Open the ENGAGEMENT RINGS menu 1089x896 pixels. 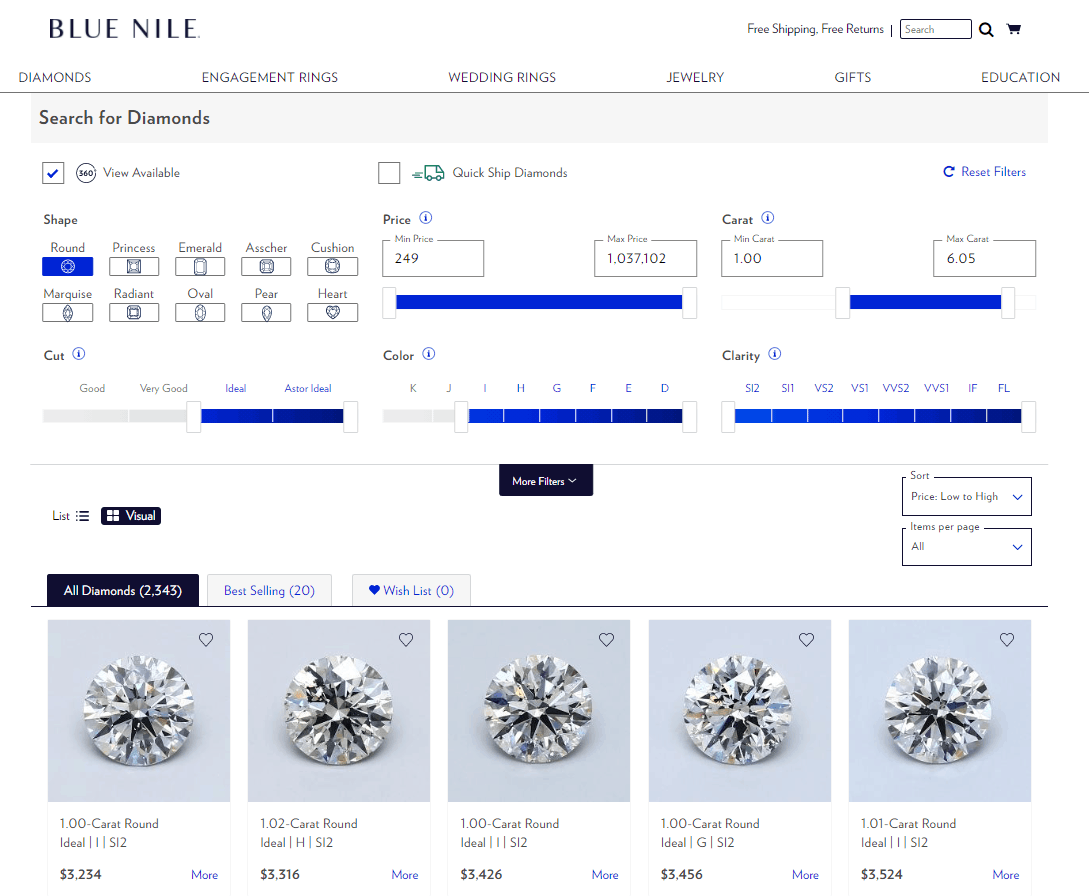click(269, 77)
